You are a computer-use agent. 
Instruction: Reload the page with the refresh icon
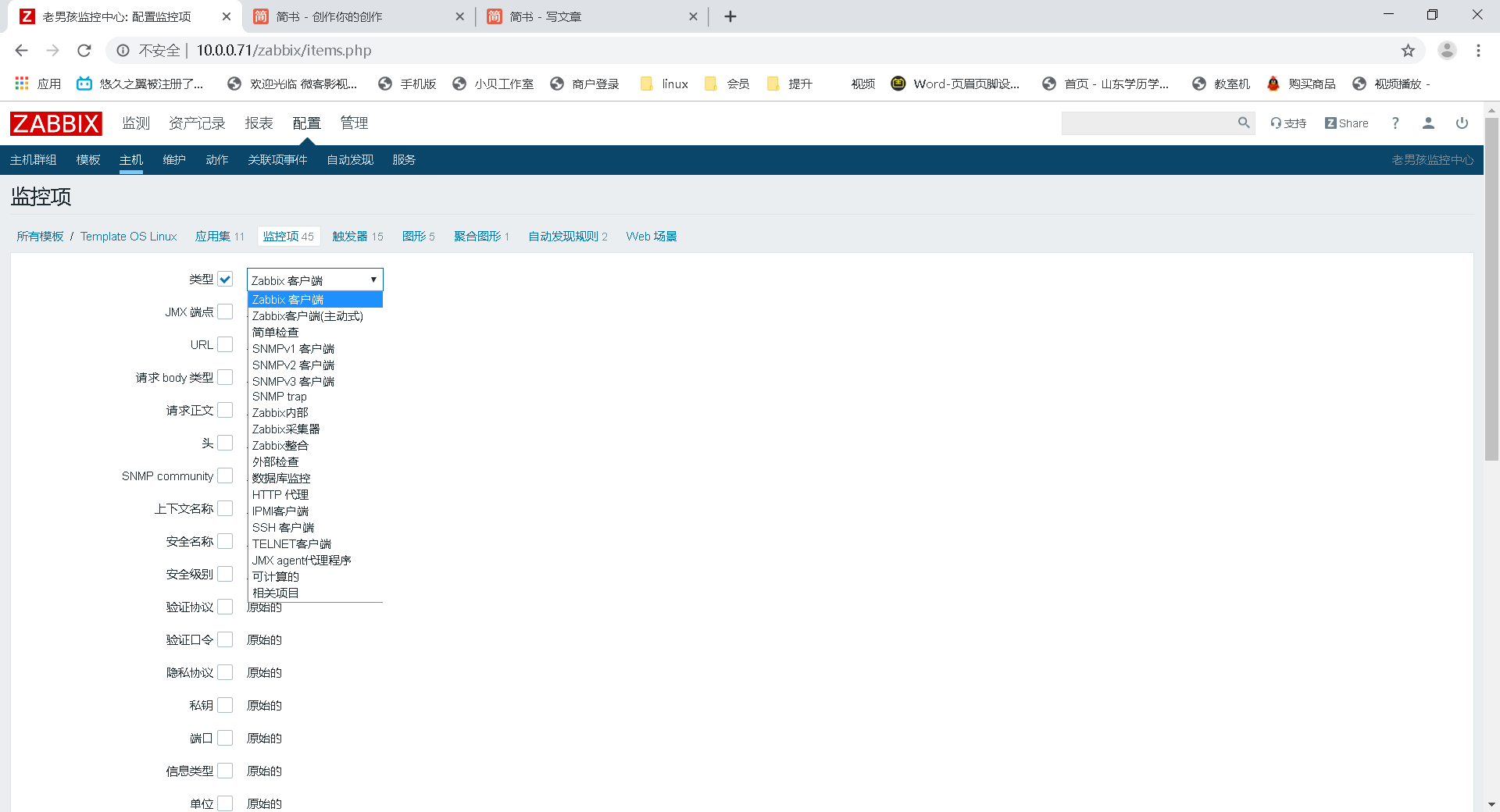84,50
